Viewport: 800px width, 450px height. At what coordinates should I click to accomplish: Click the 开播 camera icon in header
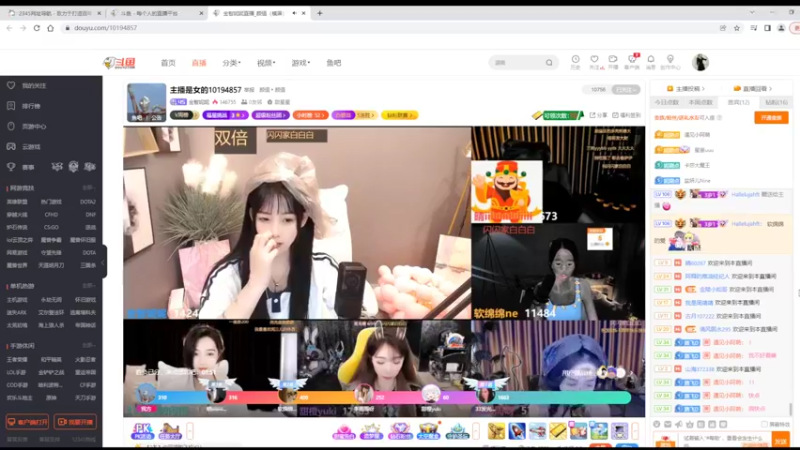point(613,59)
